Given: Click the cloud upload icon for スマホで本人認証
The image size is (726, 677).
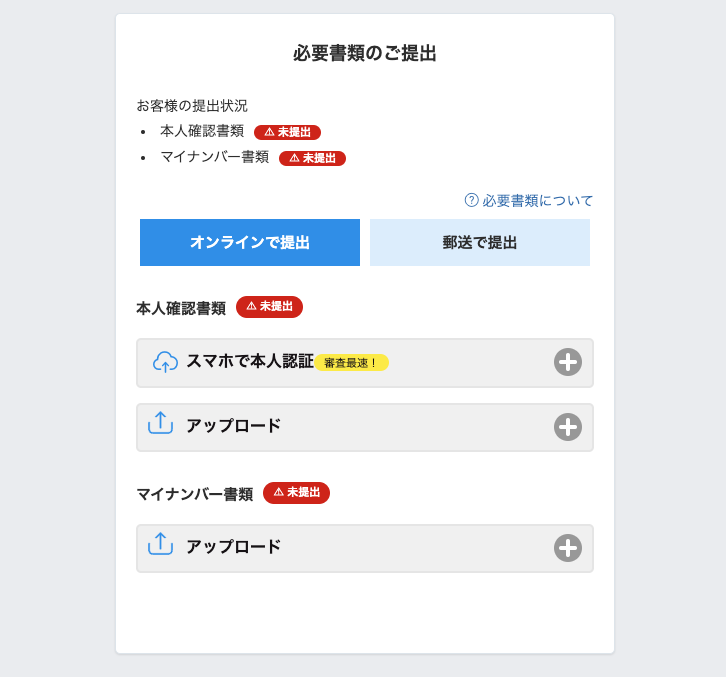Looking at the screenshot, I should point(165,362).
